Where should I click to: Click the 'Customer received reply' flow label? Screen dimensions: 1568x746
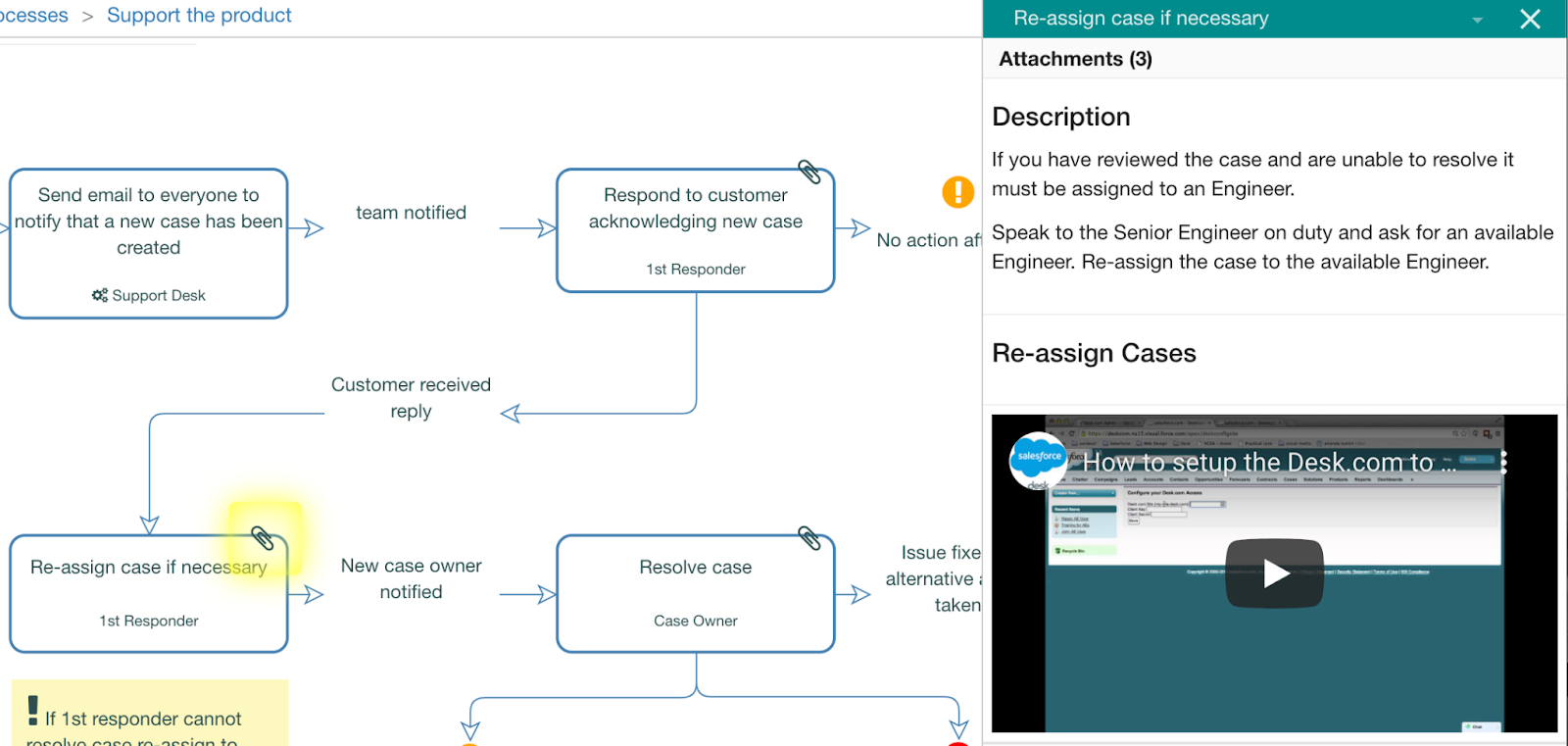tap(411, 398)
